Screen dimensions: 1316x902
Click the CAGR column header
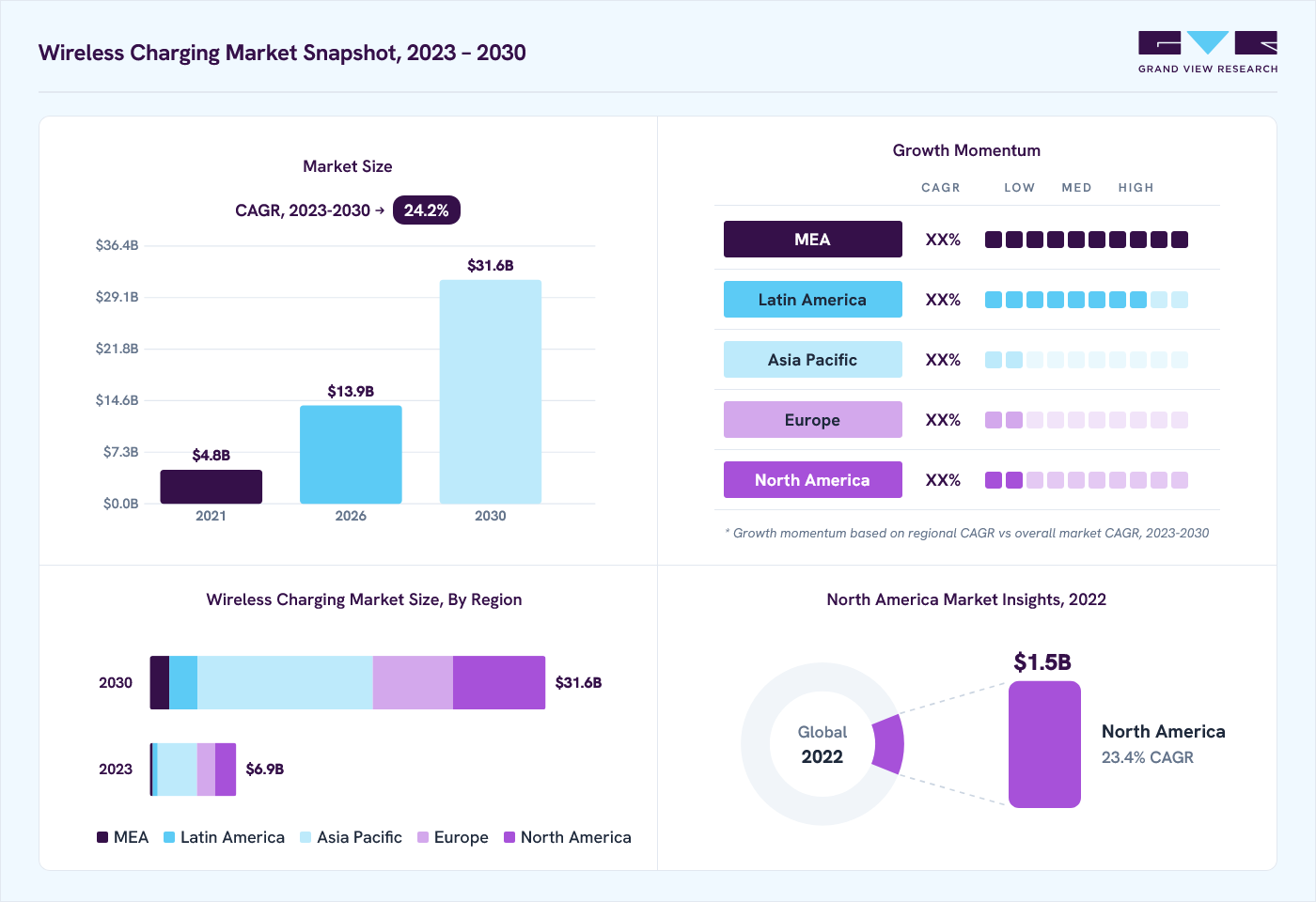tap(941, 188)
